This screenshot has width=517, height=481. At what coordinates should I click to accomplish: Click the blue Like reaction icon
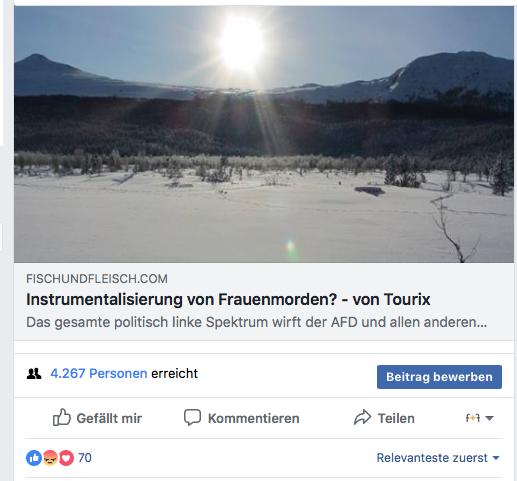point(34,458)
